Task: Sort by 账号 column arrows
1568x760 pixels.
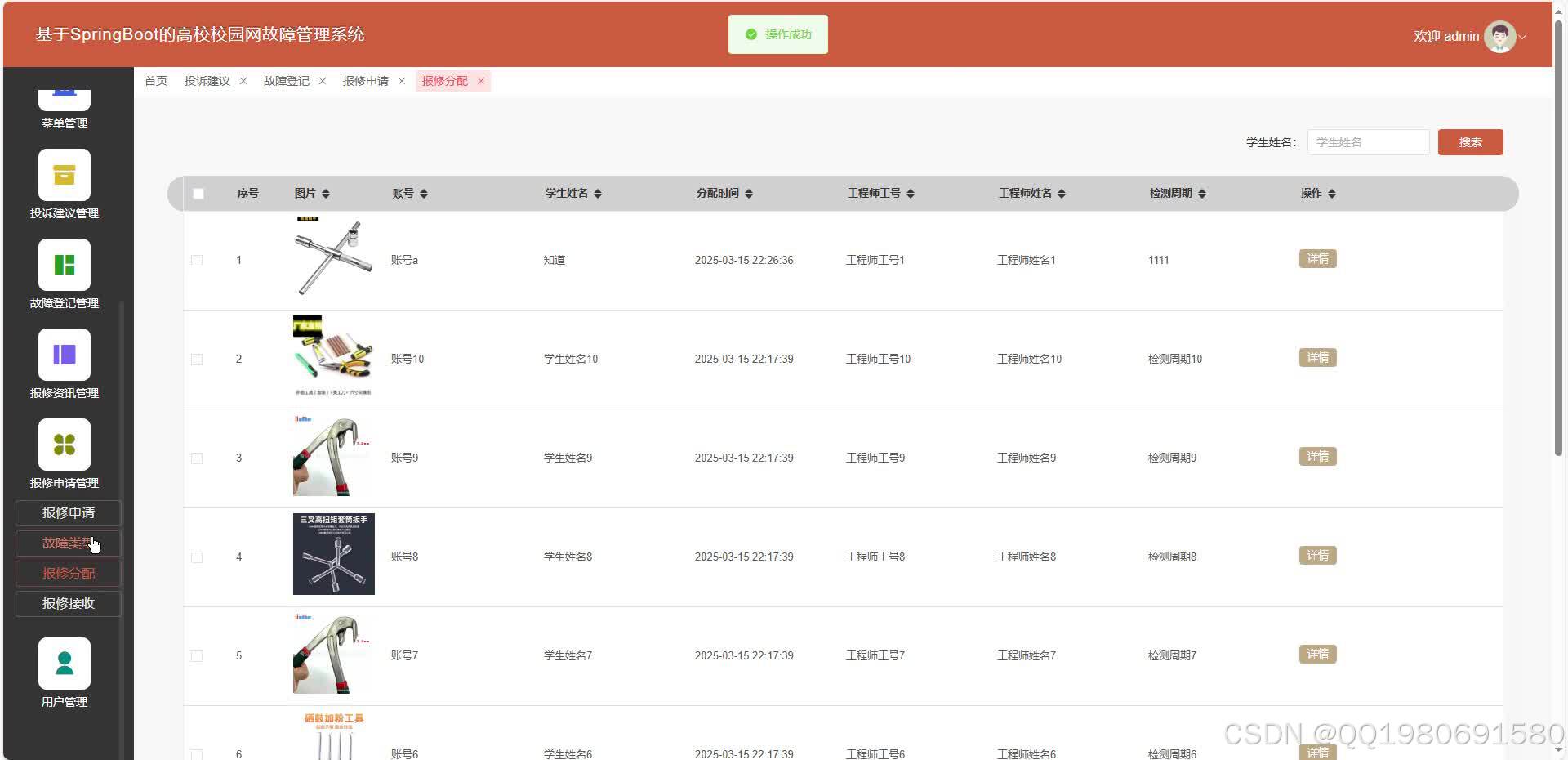Action: pos(424,194)
